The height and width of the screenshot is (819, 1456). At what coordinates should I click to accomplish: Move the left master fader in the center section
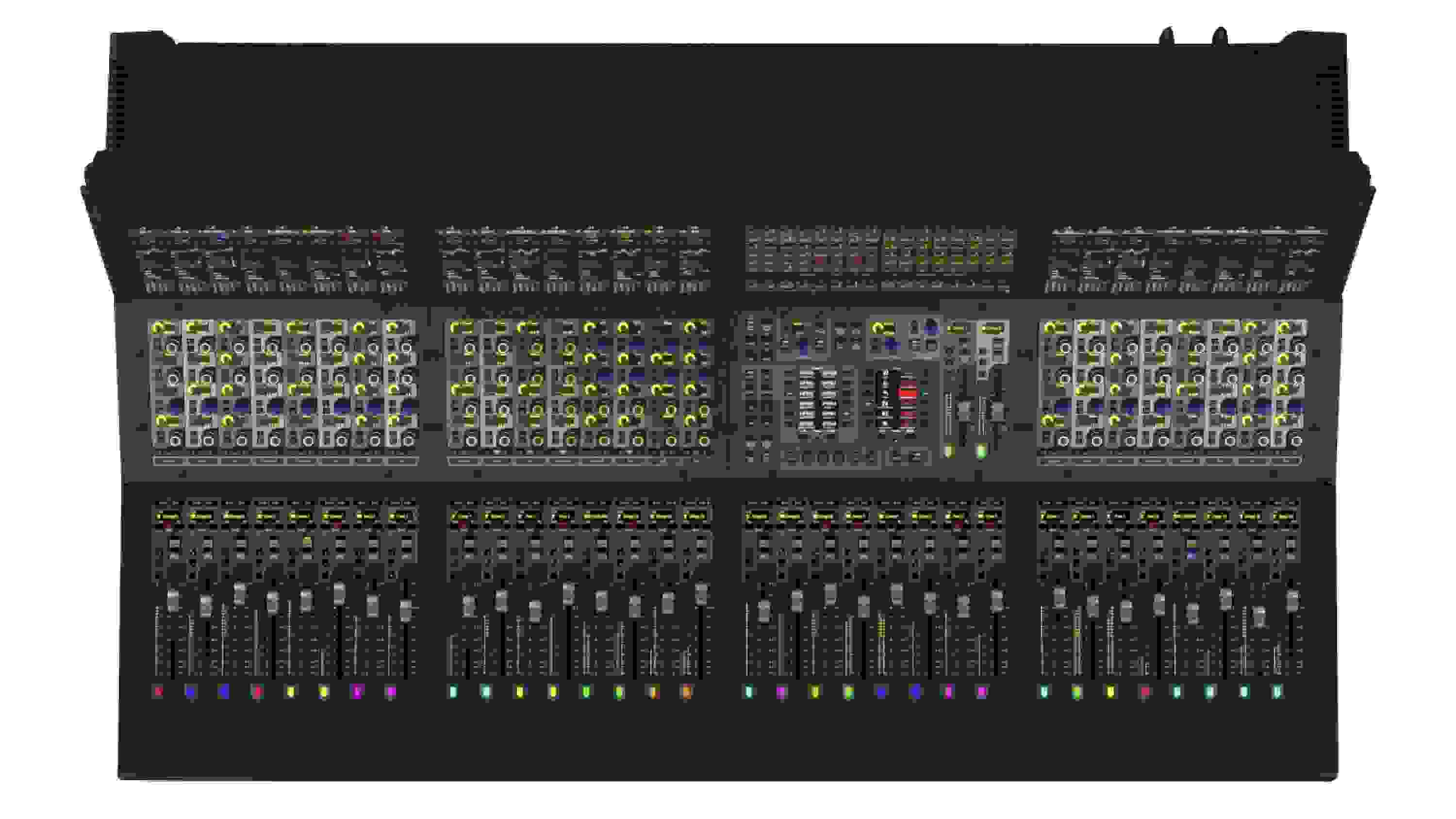click(x=948, y=413)
